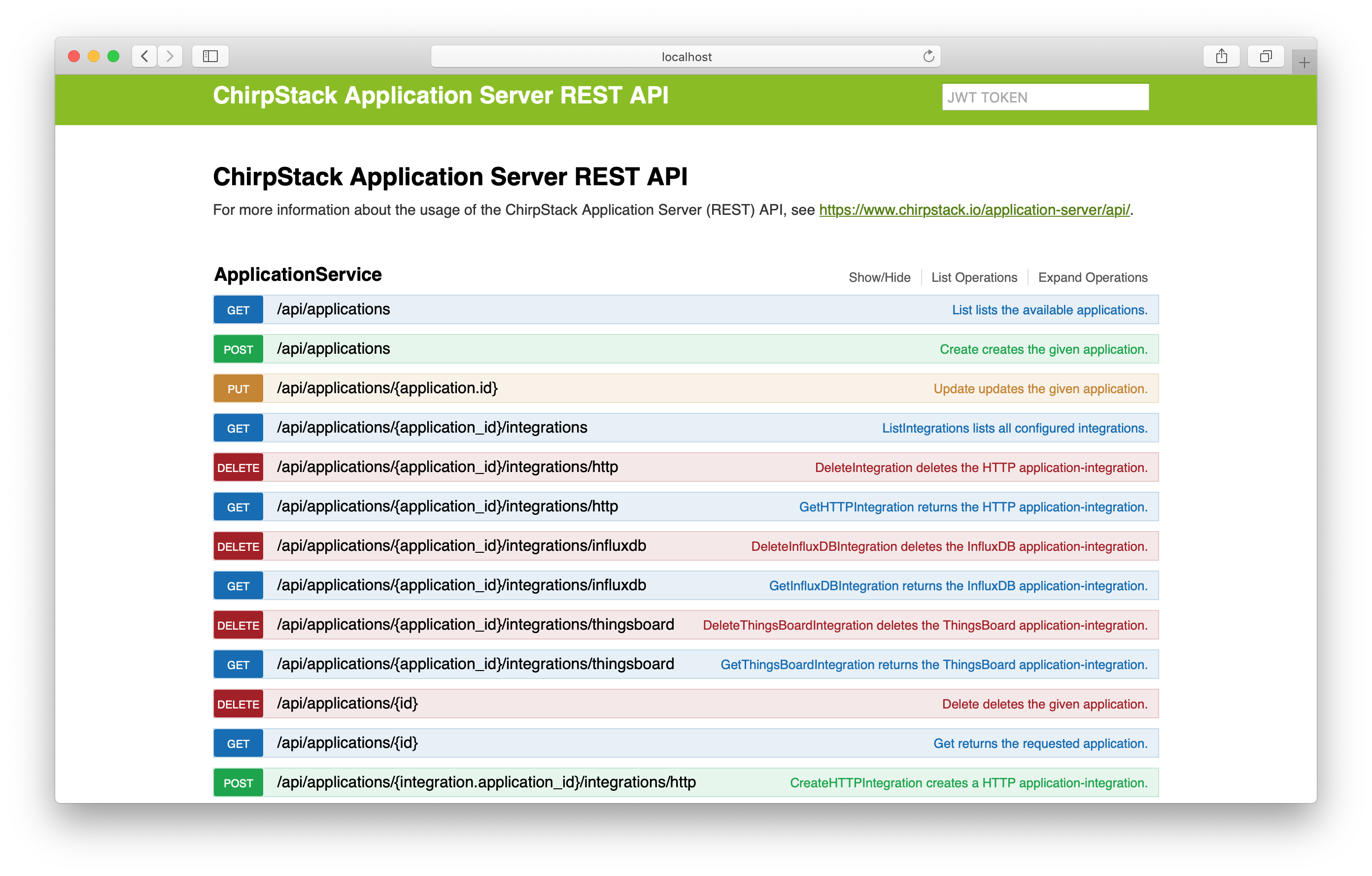Screen dimensions: 1372x876
Task: Click 'Create creates the given application.' description
Action: (1043, 349)
